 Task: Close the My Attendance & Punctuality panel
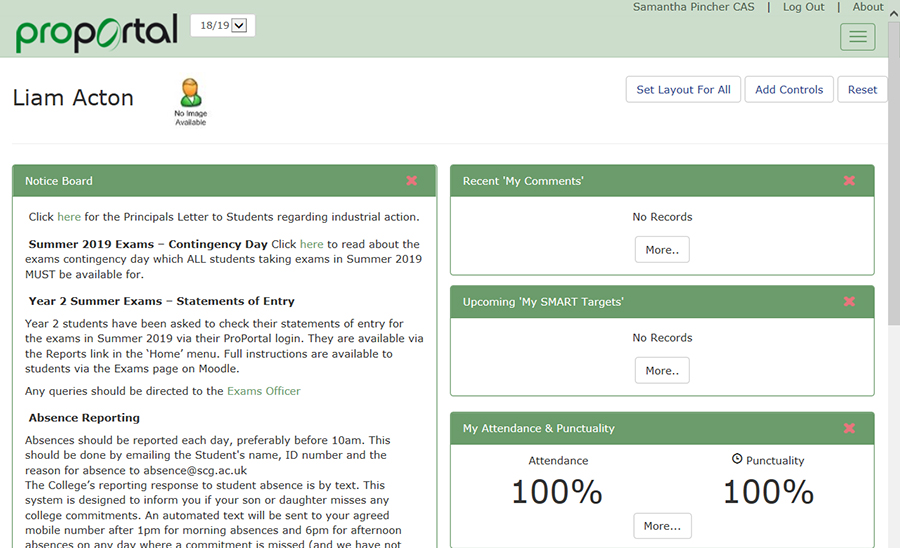(849, 428)
